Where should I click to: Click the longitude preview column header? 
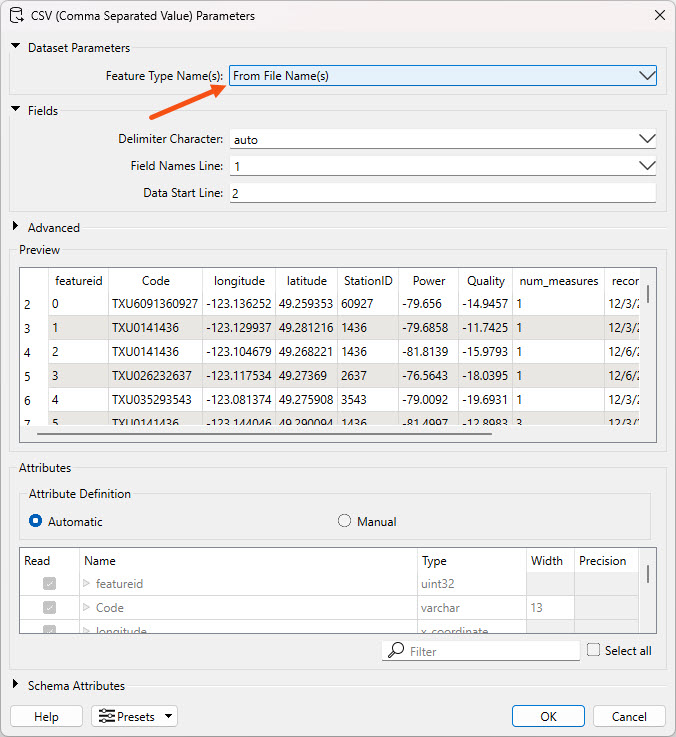click(239, 281)
